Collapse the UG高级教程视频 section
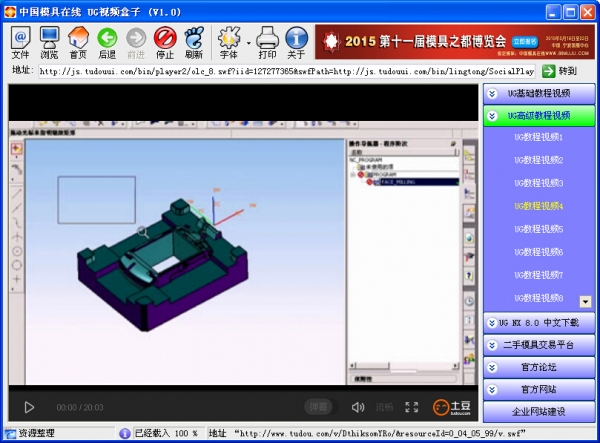 [539, 115]
